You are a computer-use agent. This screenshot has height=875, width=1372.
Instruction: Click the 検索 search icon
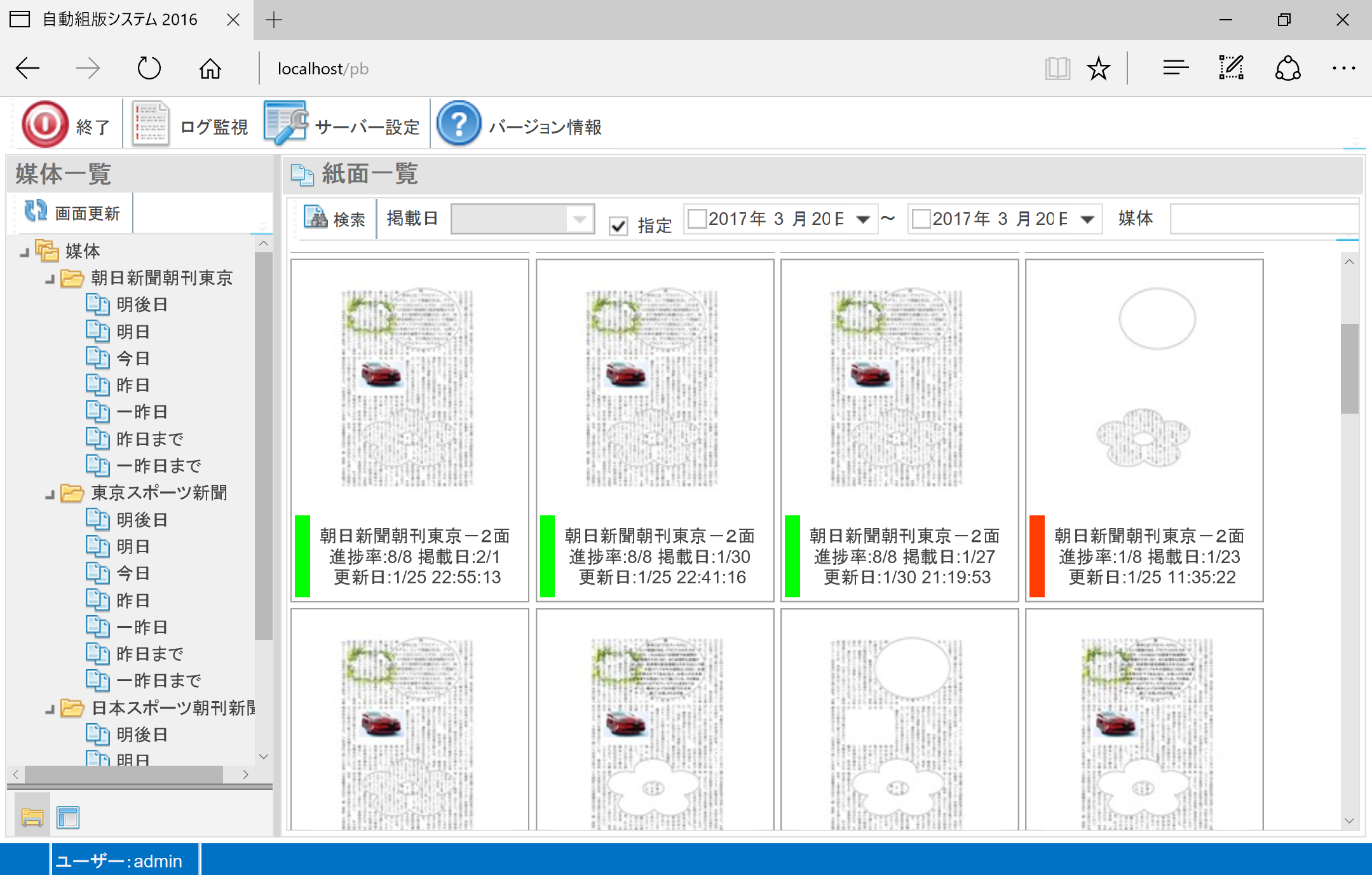click(x=315, y=217)
